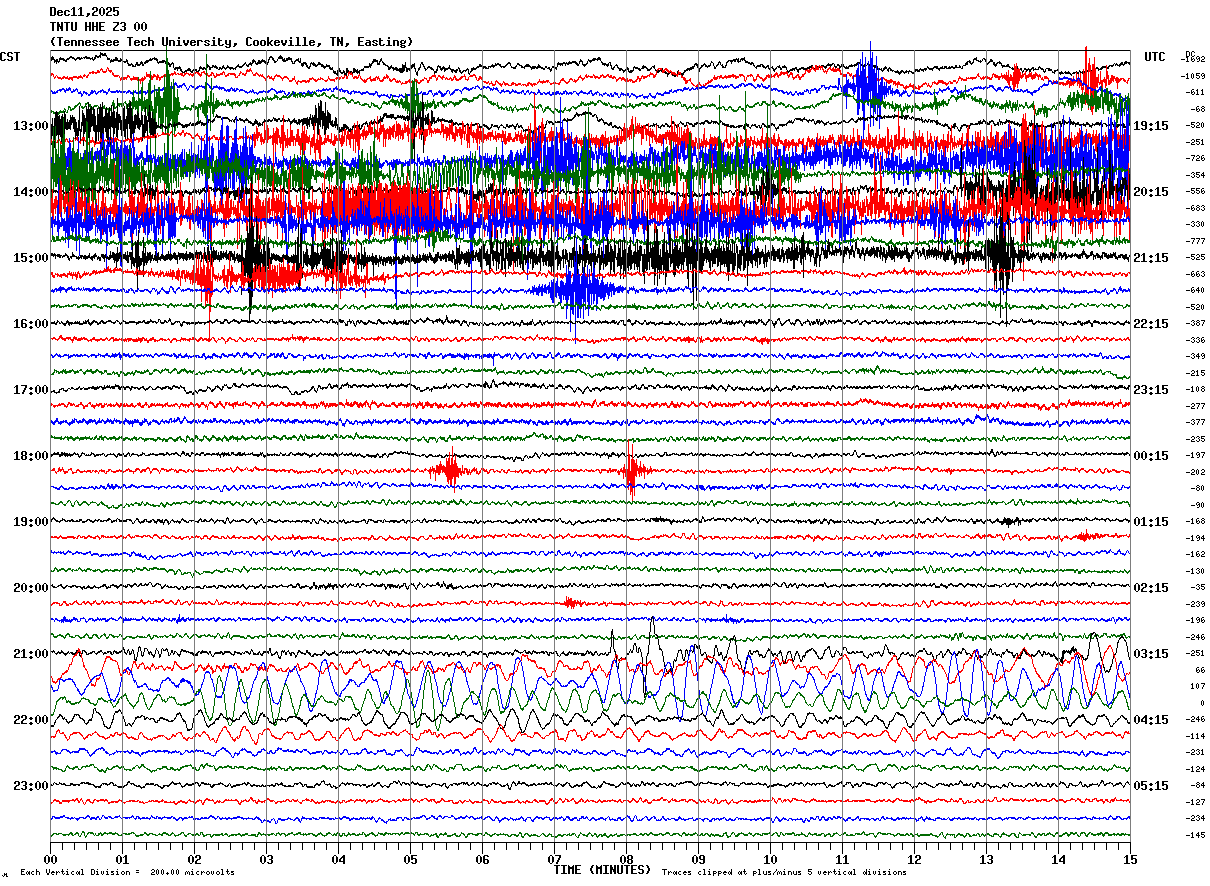Select DC offset value -145

click(x=1195, y=835)
